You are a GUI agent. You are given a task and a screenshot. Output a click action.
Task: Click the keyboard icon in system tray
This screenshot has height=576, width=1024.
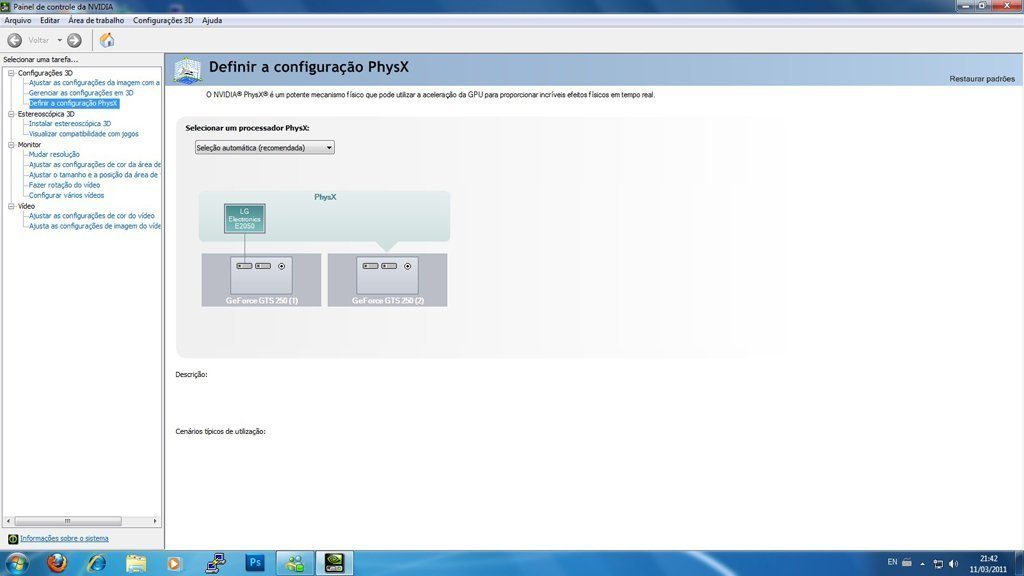coord(907,562)
